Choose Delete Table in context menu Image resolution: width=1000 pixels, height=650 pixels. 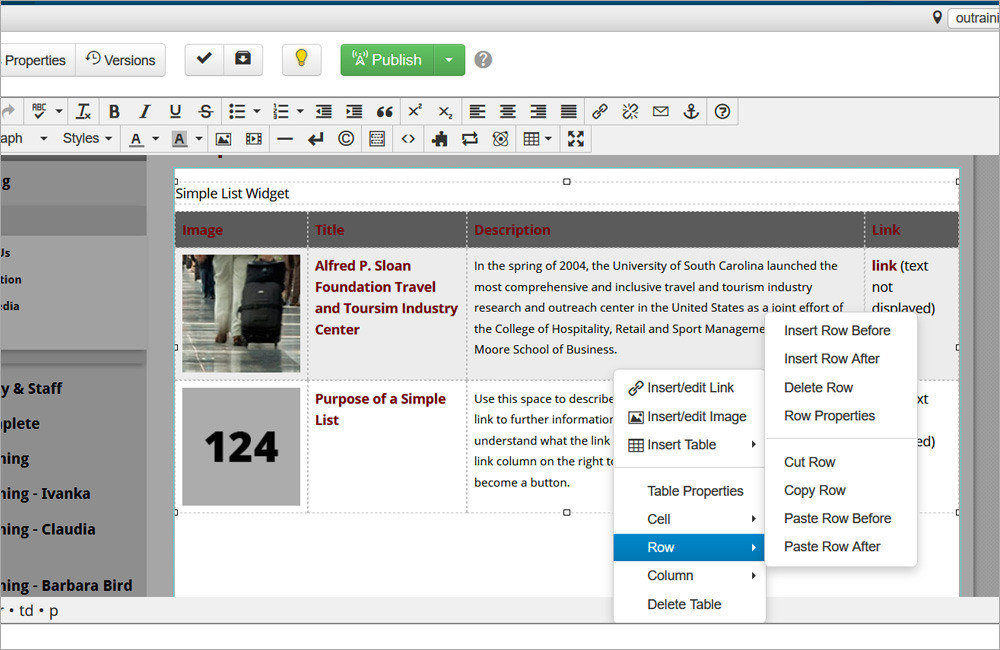pos(684,604)
